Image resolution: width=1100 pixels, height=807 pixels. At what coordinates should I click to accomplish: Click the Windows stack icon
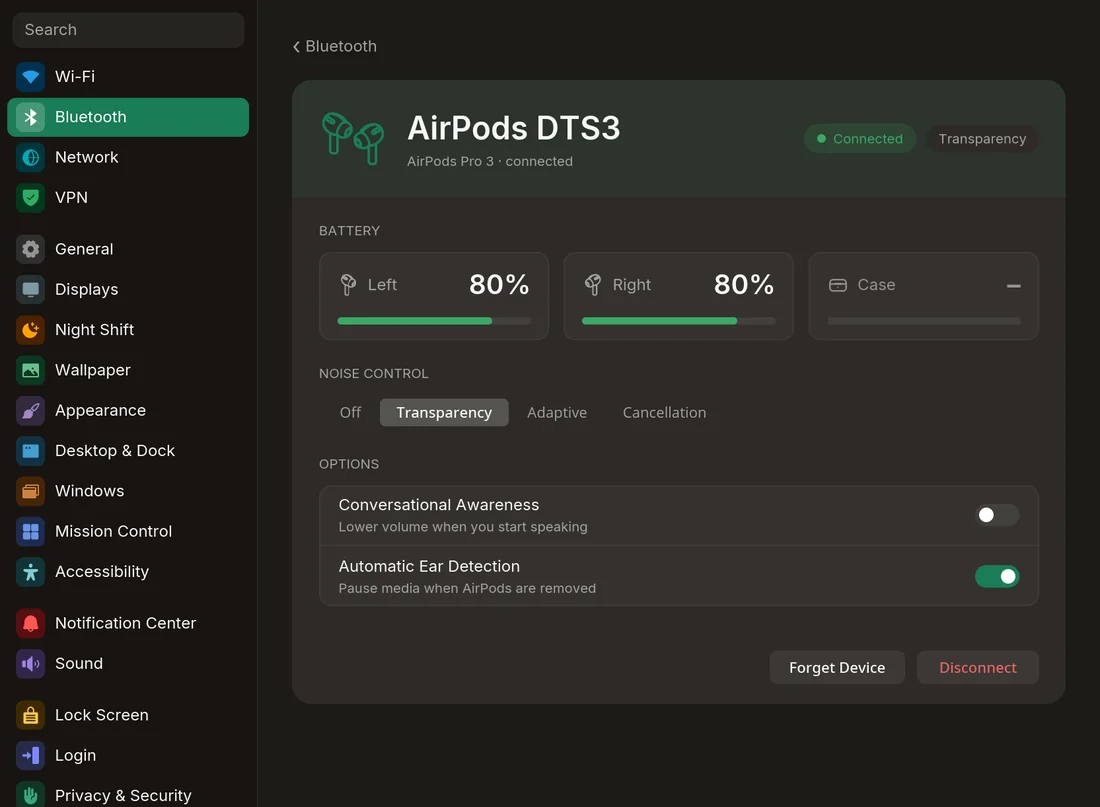30,491
